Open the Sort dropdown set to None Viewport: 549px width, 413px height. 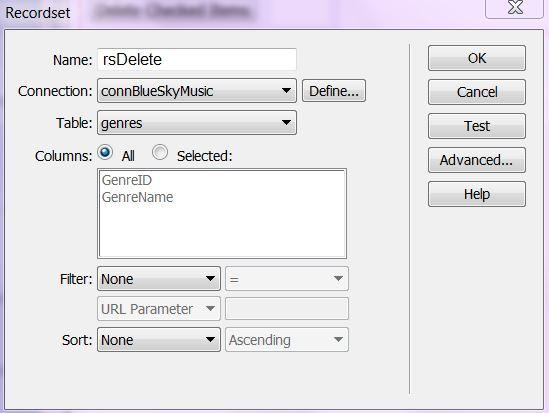coord(159,340)
